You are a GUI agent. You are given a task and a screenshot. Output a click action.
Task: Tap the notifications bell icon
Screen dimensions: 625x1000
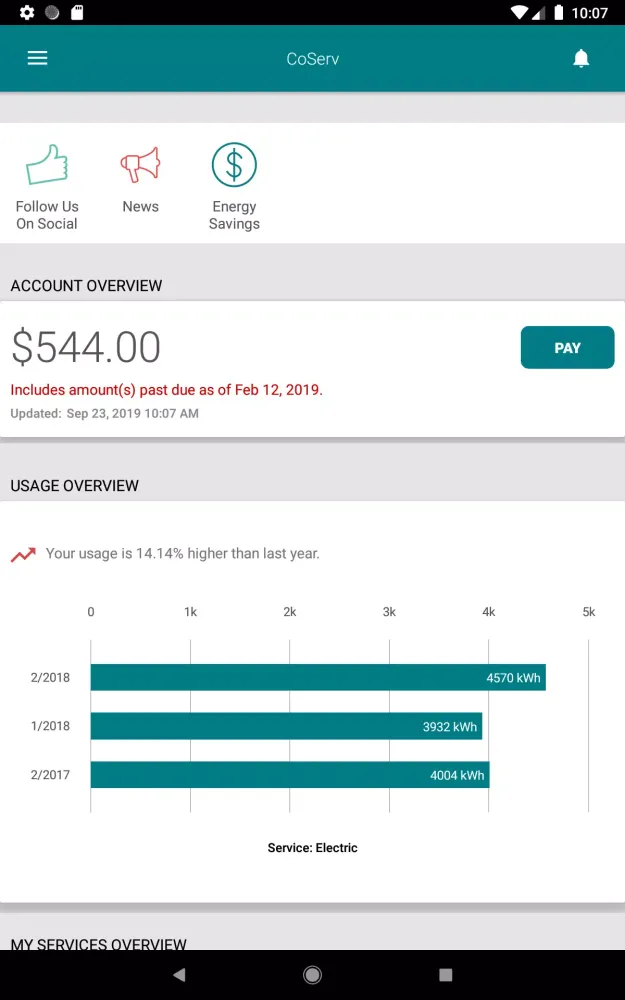click(580, 58)
